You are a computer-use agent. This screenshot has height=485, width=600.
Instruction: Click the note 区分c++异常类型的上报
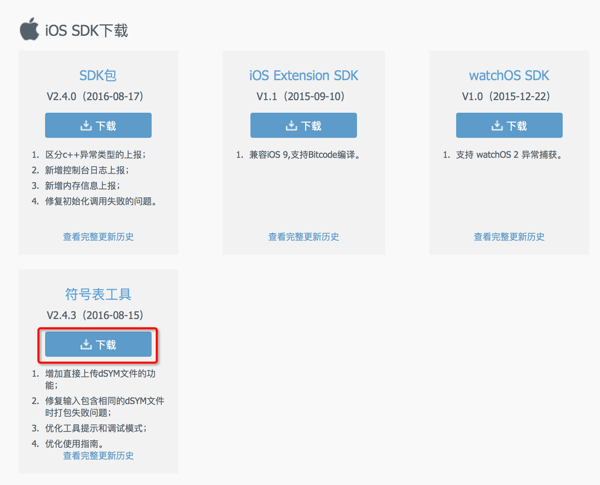click(x=96, y=155)
